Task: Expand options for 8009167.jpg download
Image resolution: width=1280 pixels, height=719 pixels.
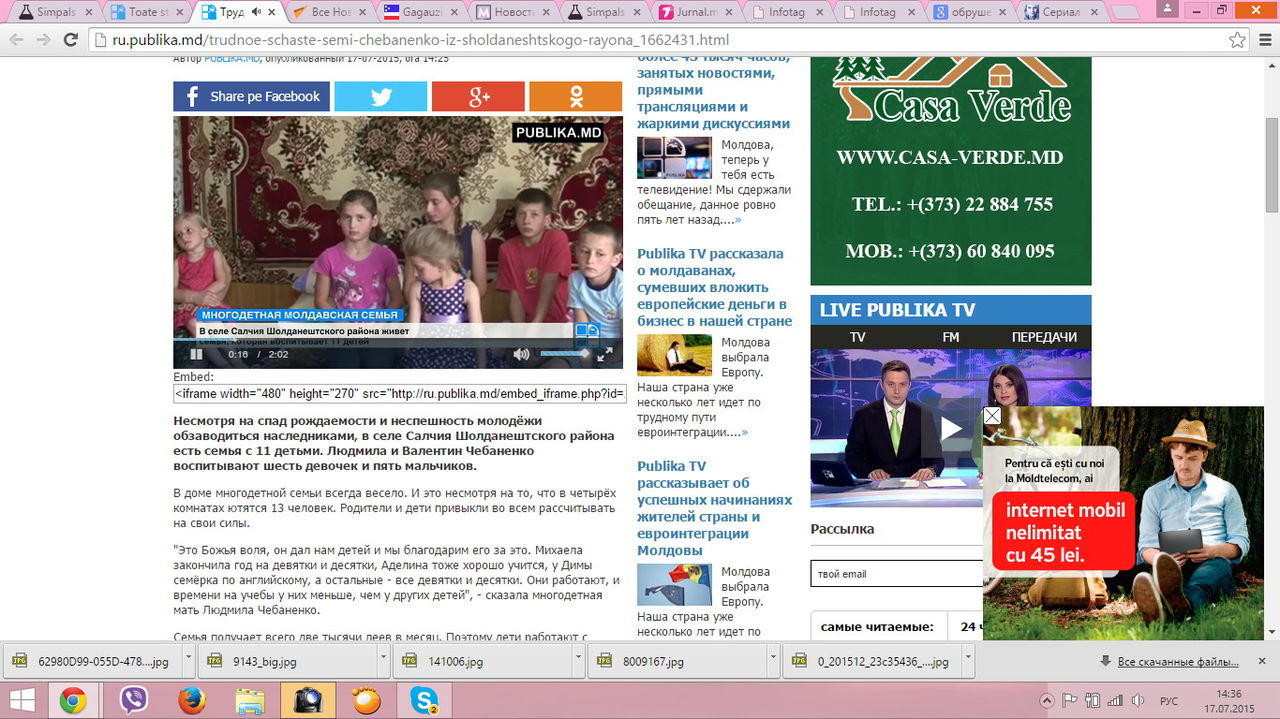Action: [x=774, y=661]
